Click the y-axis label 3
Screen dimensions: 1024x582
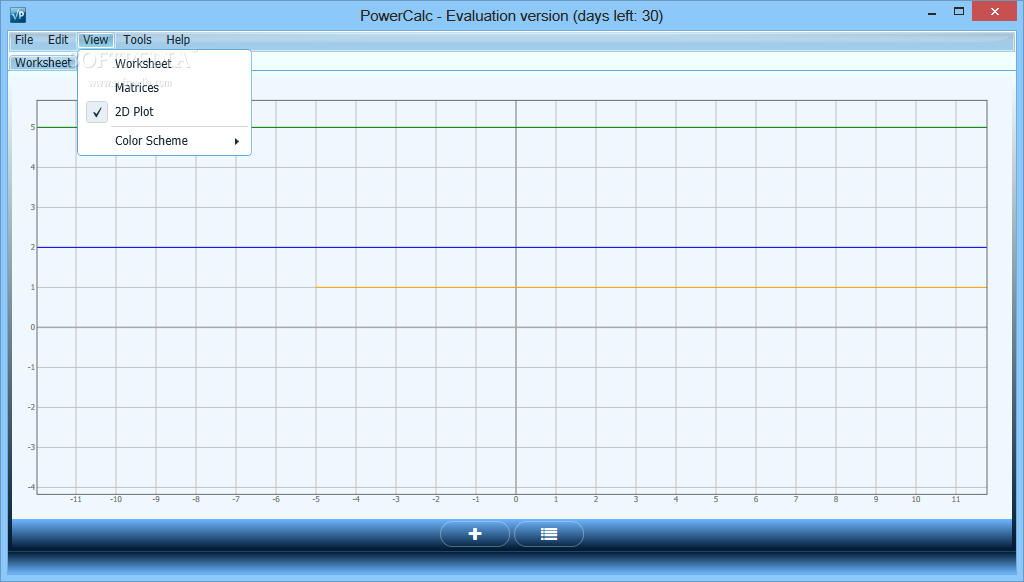tap(33, 207)
